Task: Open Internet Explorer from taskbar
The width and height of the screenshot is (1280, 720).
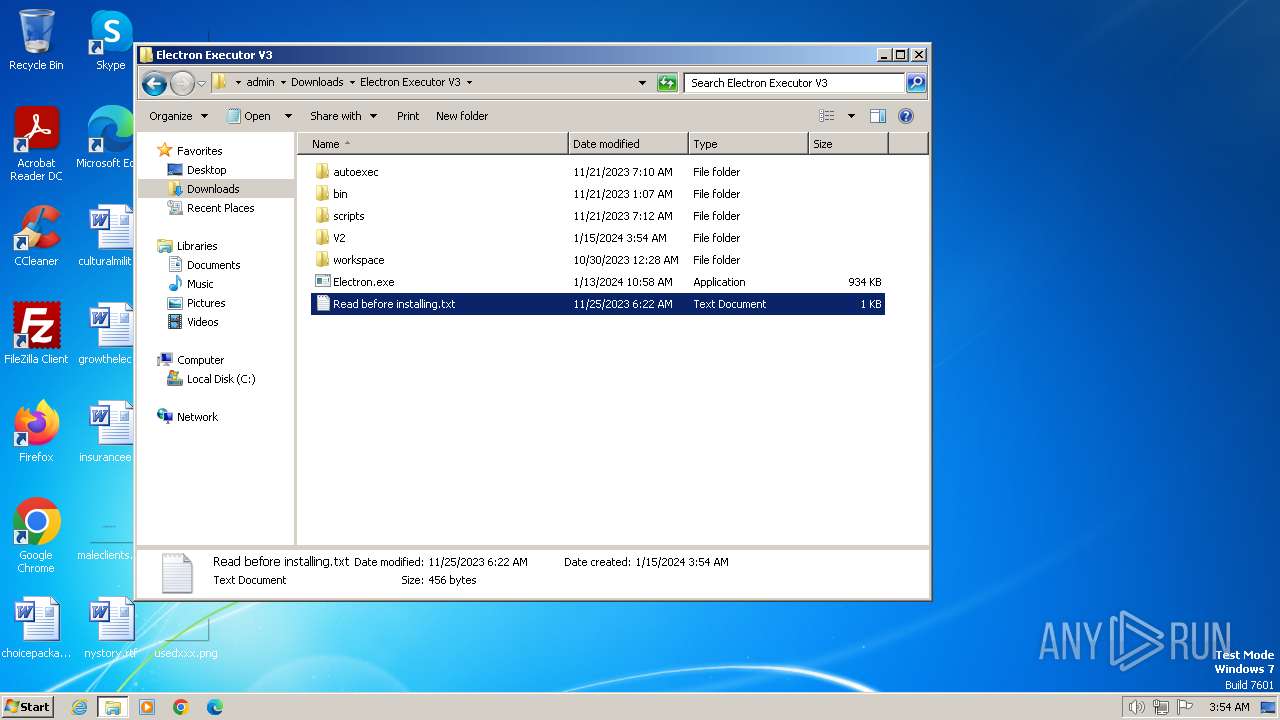Action: click(x=79, y=707)
